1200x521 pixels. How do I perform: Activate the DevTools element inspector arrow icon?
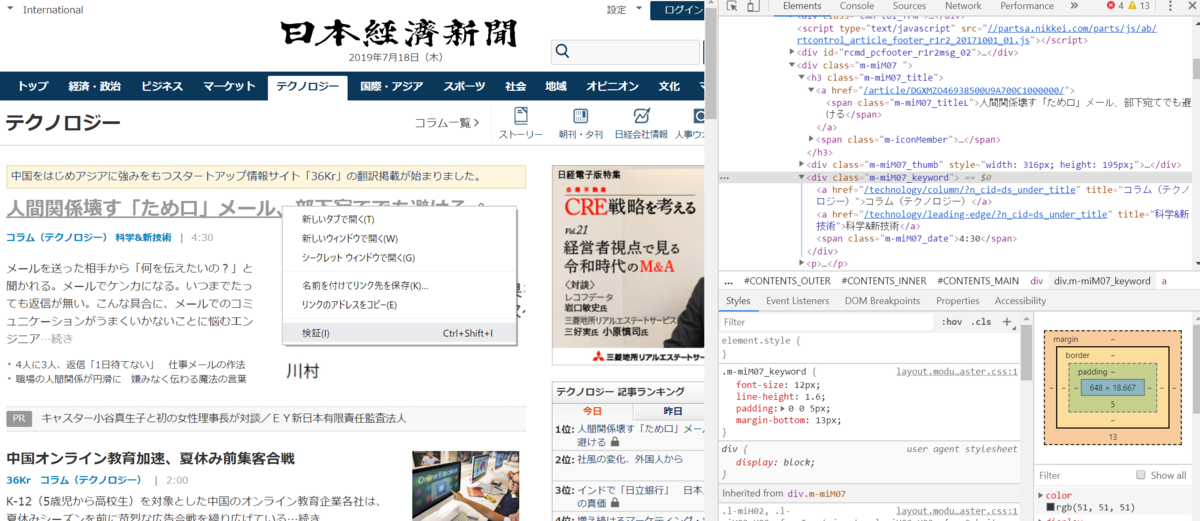(731, 7)
